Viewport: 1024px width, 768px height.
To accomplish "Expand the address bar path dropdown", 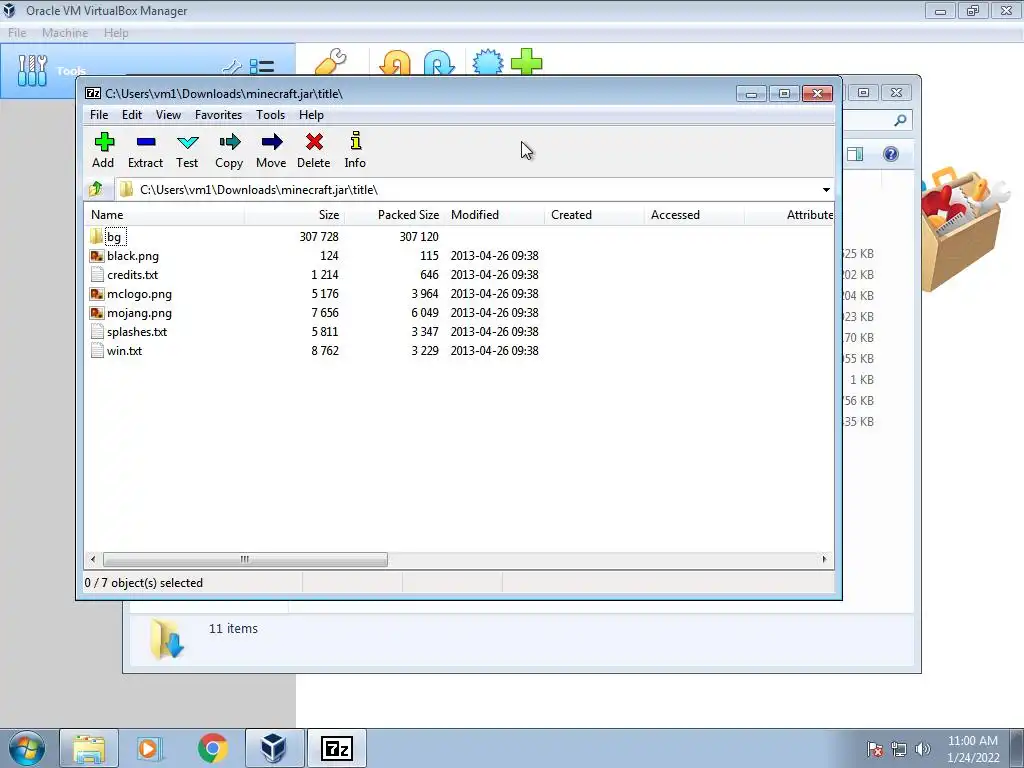I will point(826,190).
